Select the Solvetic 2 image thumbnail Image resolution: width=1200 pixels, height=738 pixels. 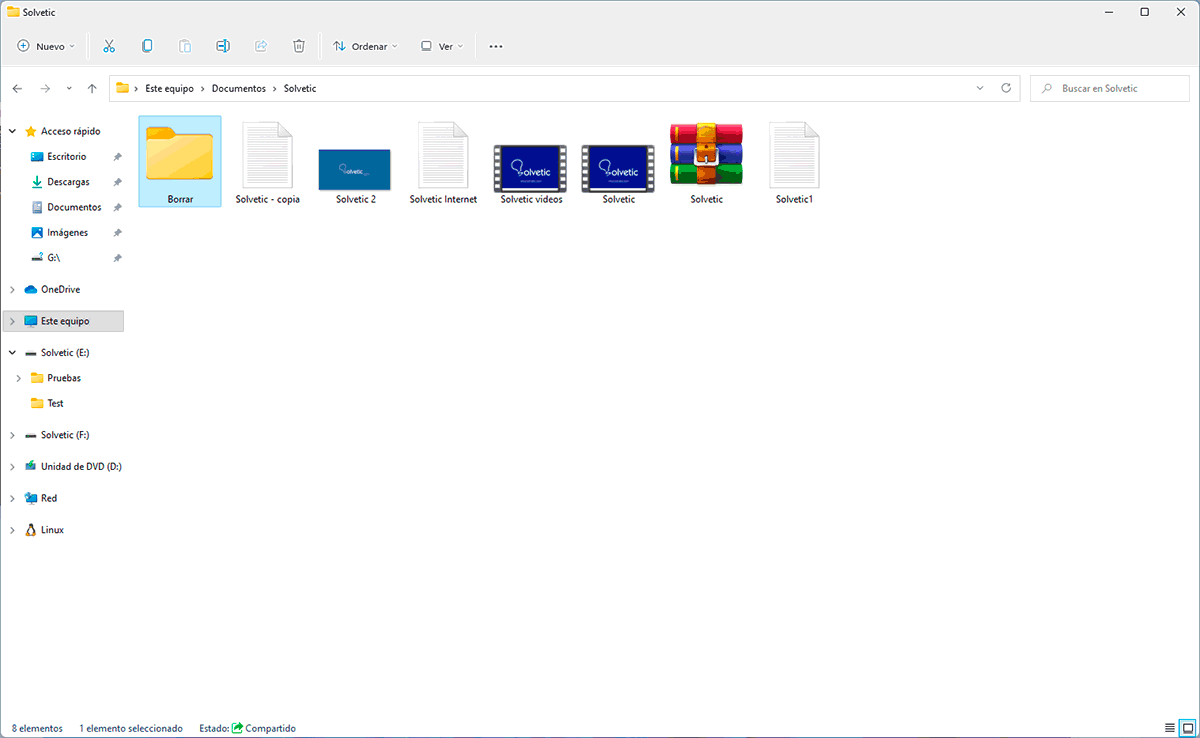(x=355, y=175)
